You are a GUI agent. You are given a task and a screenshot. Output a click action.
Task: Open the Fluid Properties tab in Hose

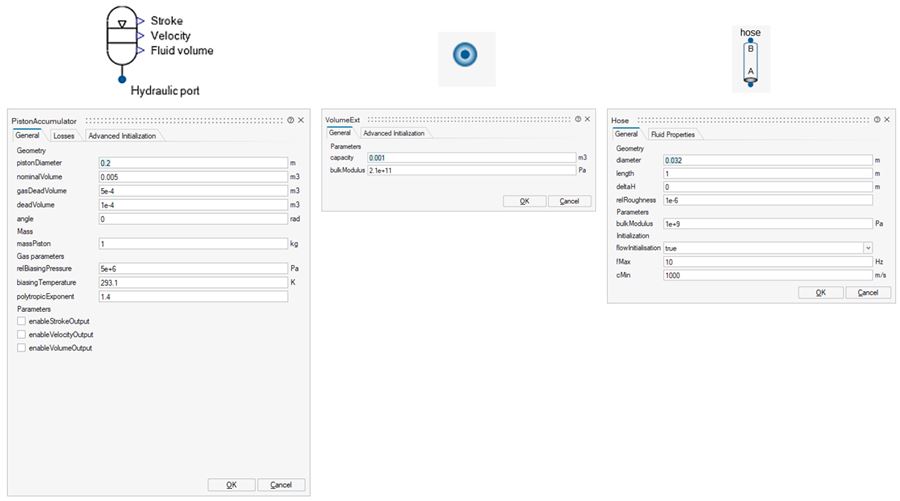click(672, 133)
